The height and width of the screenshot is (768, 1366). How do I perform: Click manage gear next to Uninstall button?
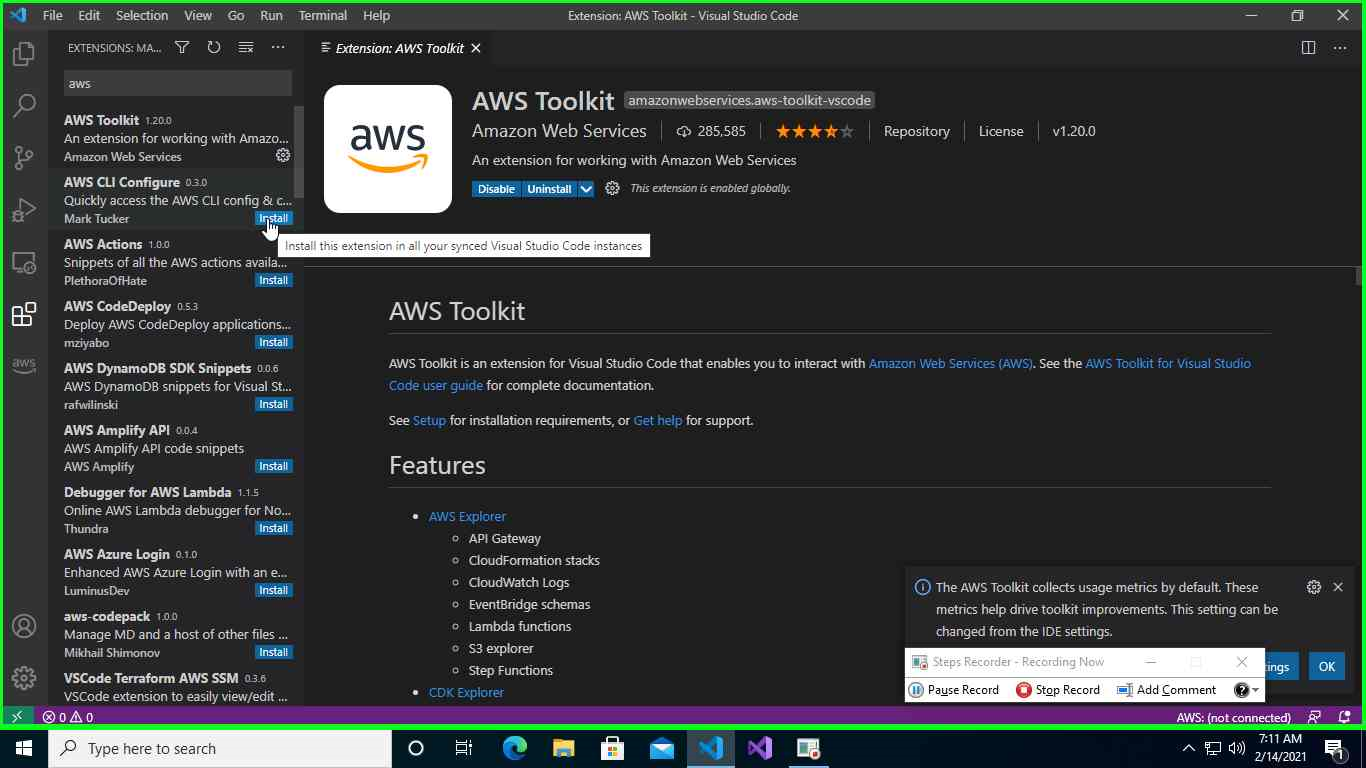coord(612,188)
